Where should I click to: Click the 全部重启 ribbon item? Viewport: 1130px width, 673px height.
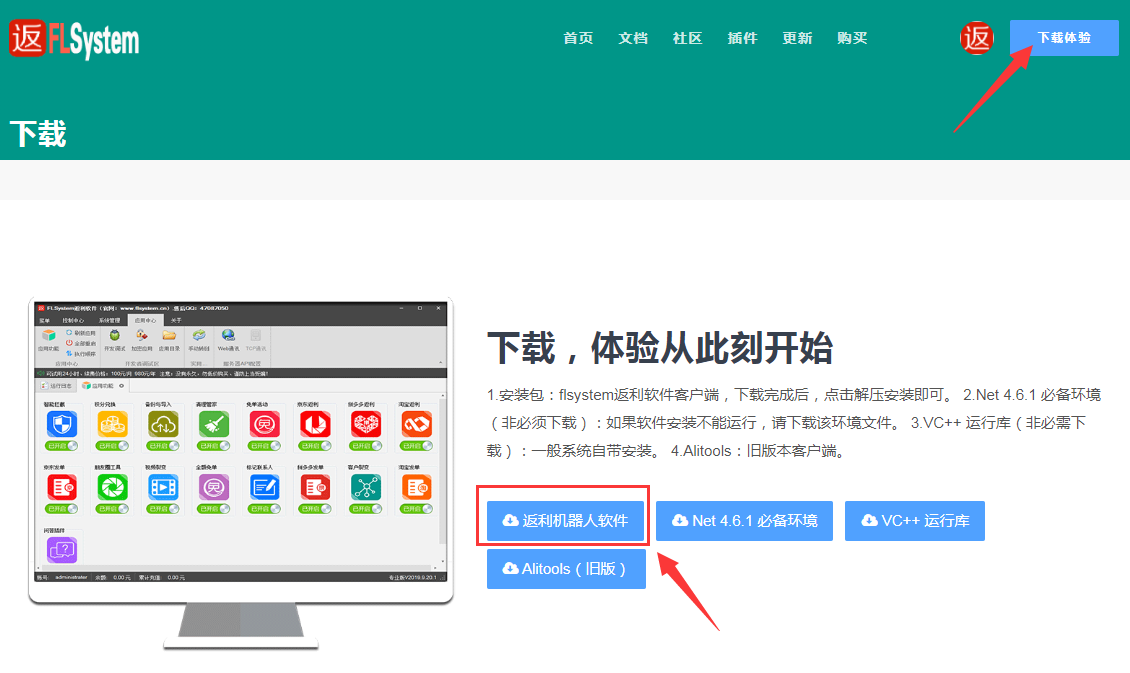81,343
